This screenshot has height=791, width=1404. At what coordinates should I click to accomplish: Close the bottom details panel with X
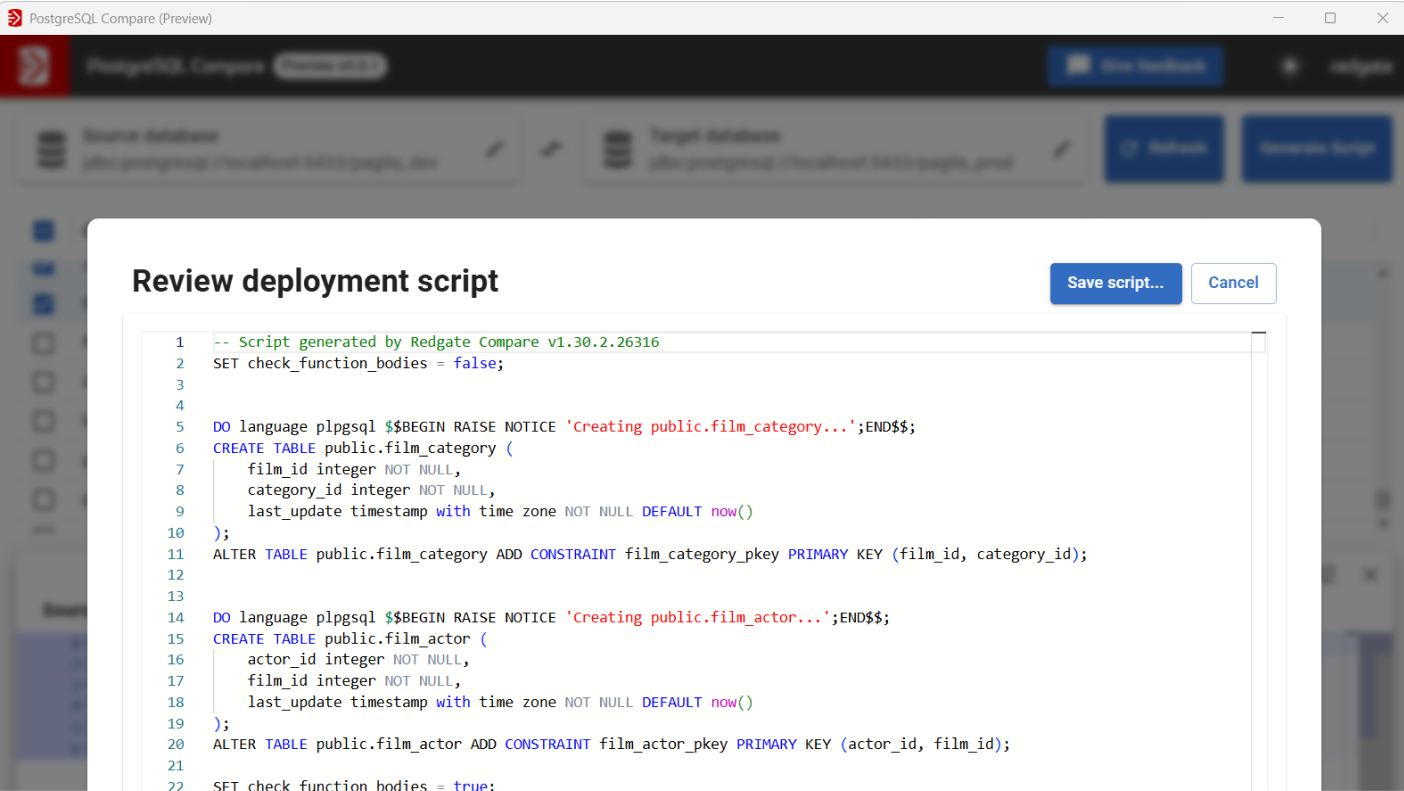click(1370, 575)
